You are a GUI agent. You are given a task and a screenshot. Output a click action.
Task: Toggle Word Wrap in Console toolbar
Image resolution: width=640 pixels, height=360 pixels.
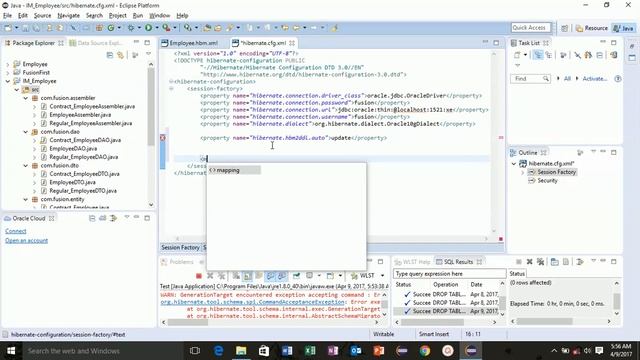pyautogui.click(x=258, y=276)
